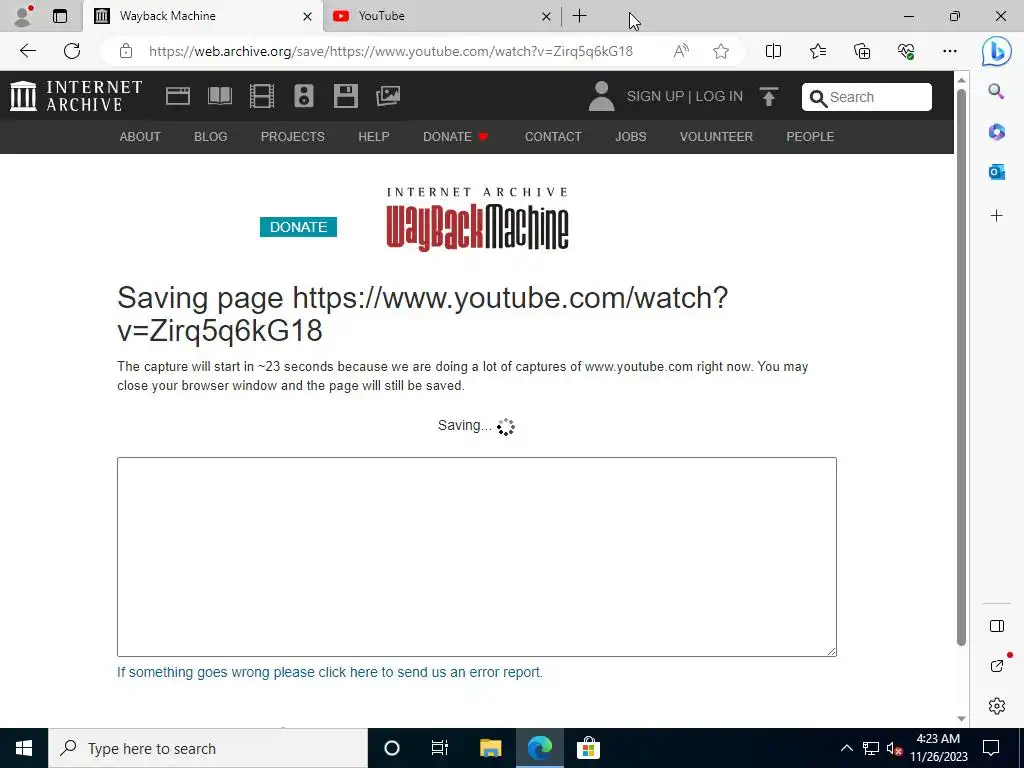This screenshot has height=768, width=1024.
Task: Add a sidebar app with plus
Action: tap(997, 216)
